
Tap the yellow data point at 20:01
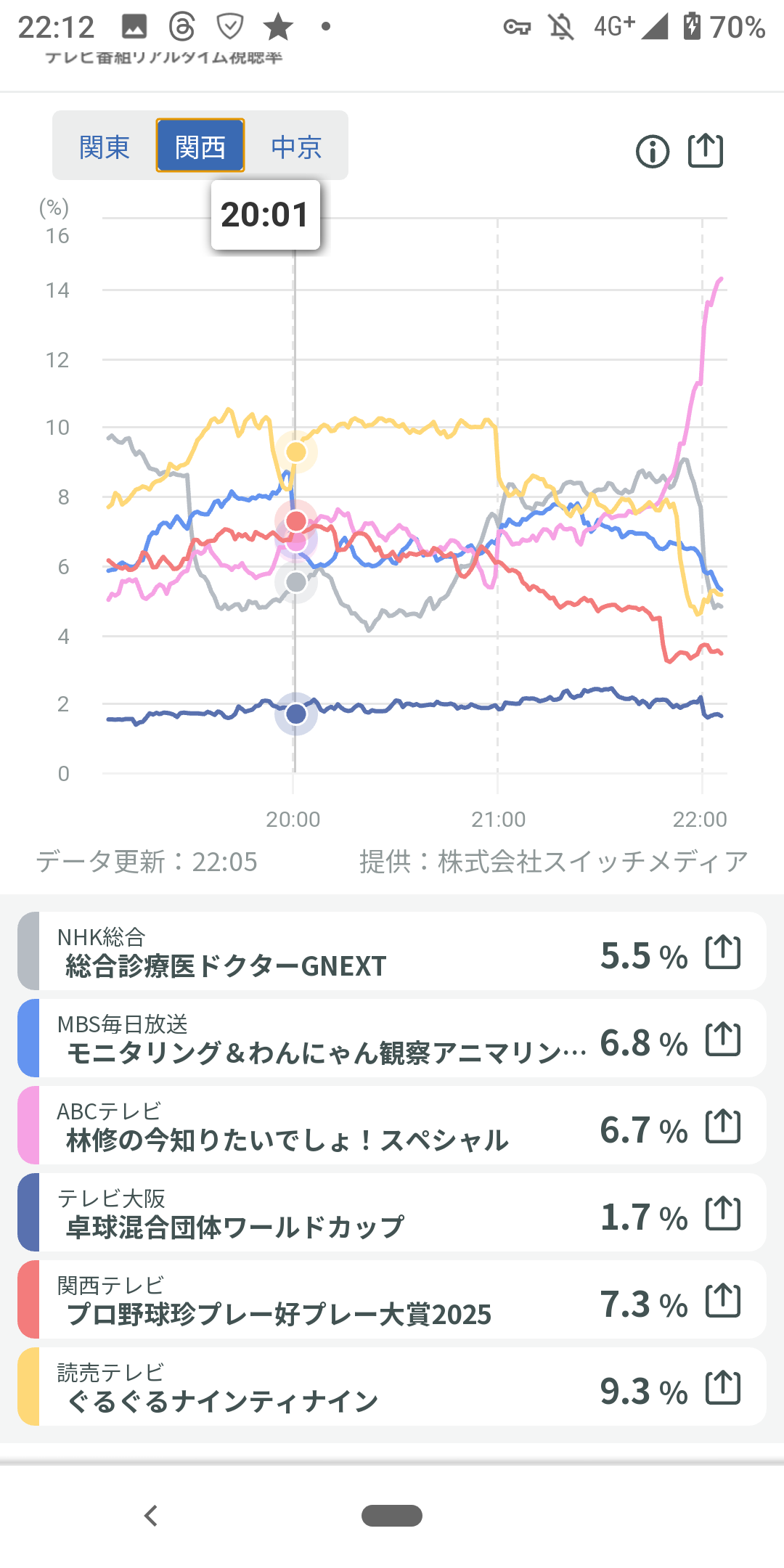tap(296, 452)
